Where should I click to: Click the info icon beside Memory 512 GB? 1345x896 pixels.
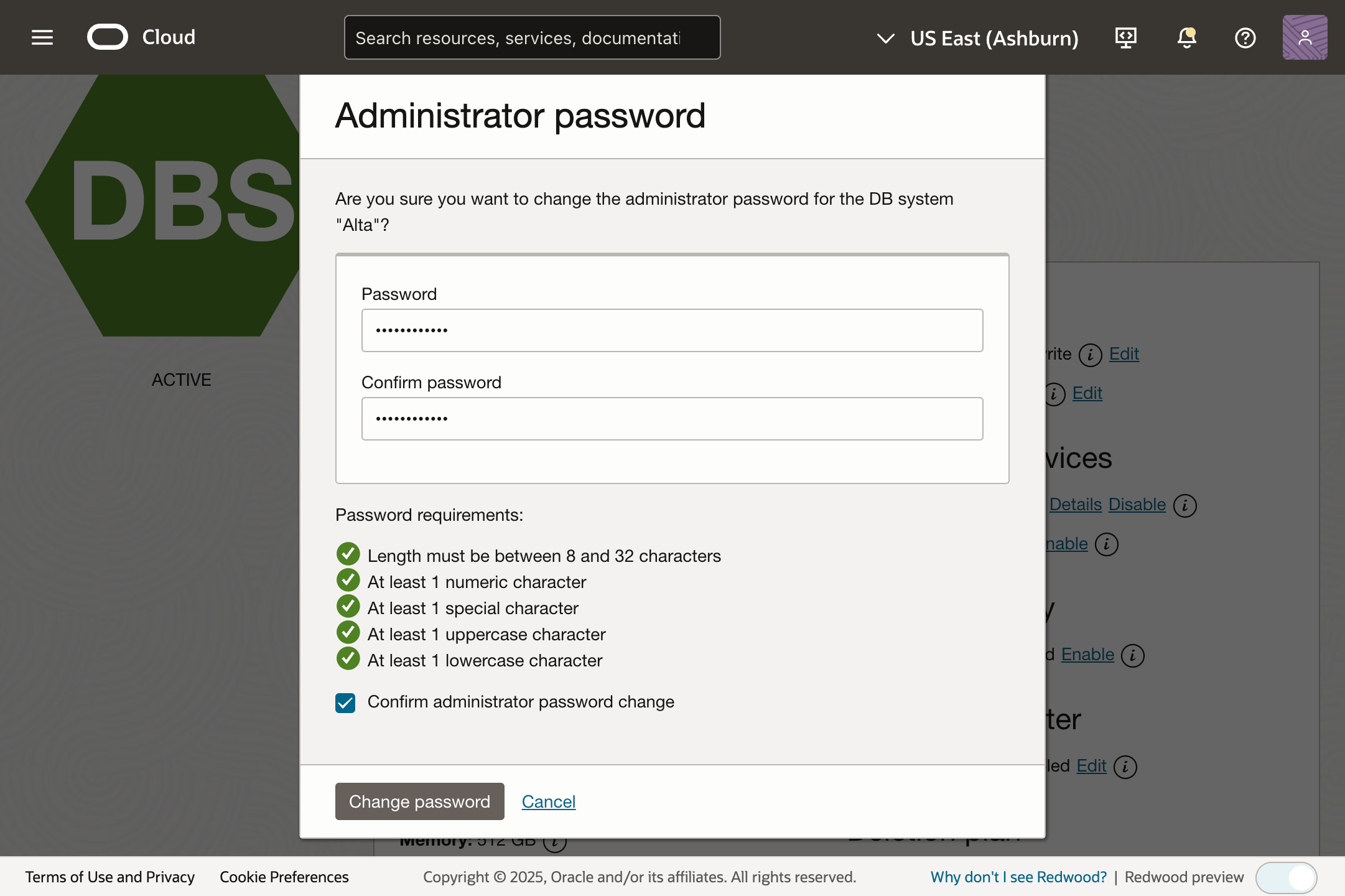point(554,842)
